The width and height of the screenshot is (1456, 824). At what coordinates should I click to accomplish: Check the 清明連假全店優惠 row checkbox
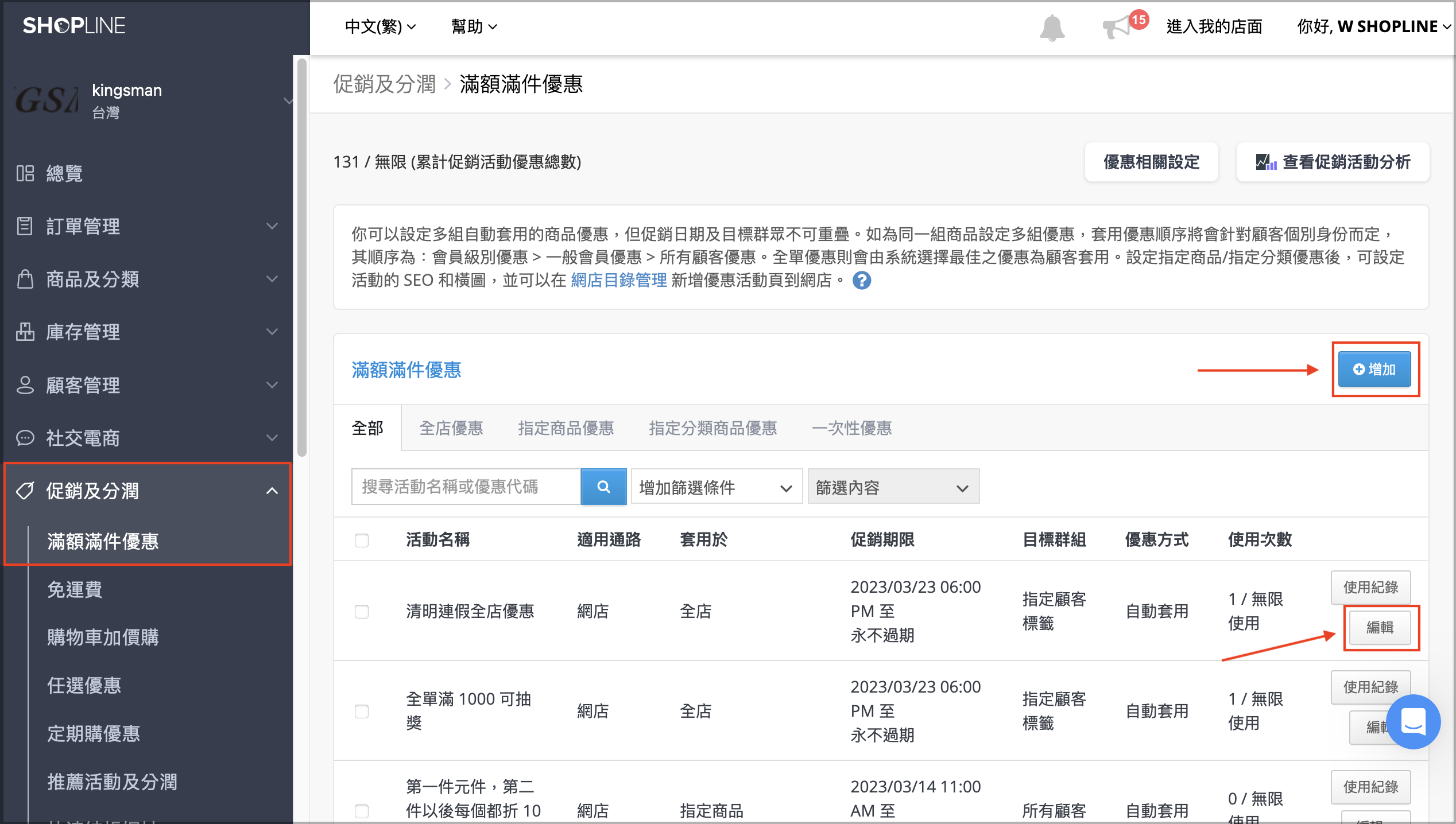tap(362, 611)
